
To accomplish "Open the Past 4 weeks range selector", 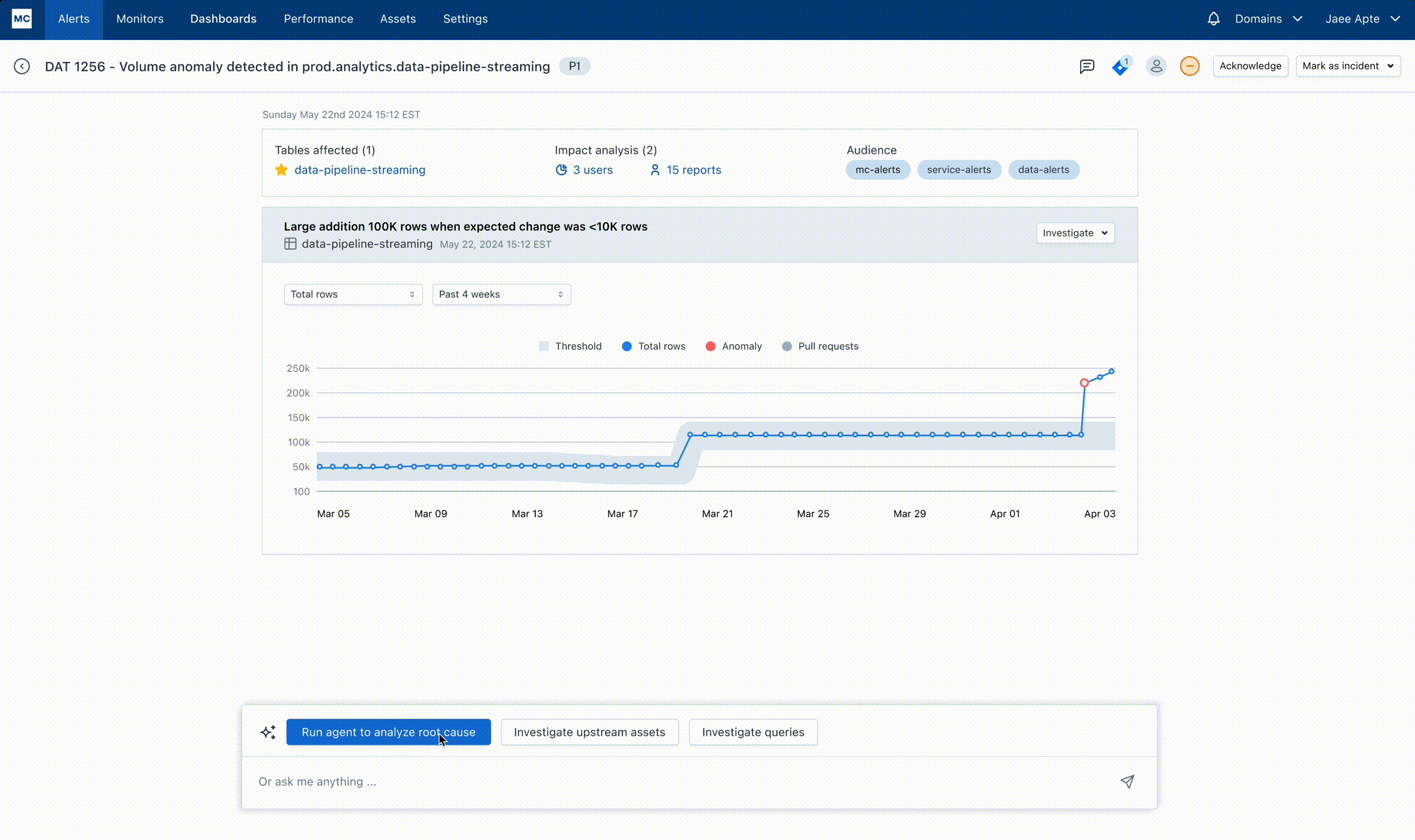I will pos(501,294).
